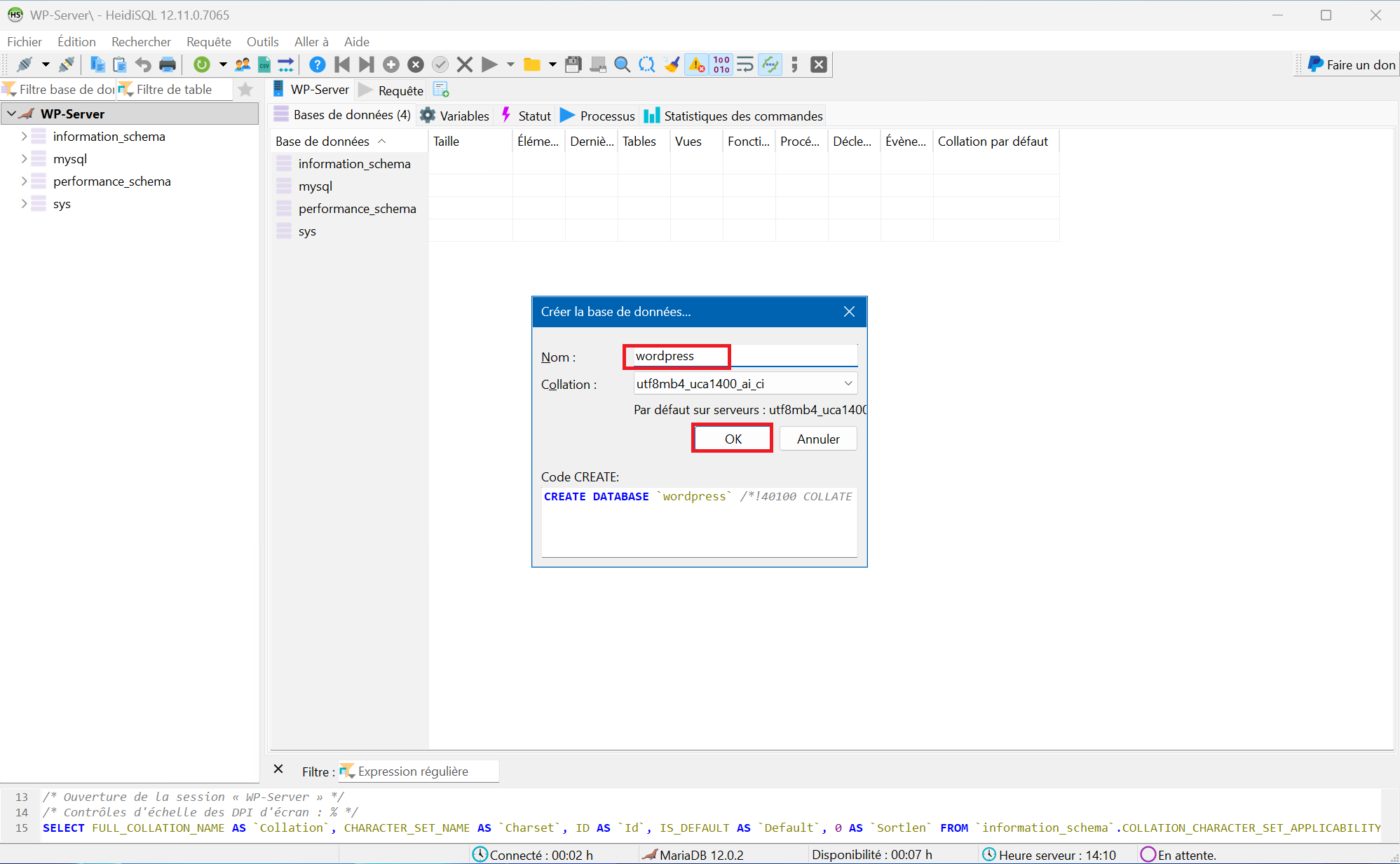The image size is (1400, 864).
Task: Open the Outils menu
Action: click(262, 41)
